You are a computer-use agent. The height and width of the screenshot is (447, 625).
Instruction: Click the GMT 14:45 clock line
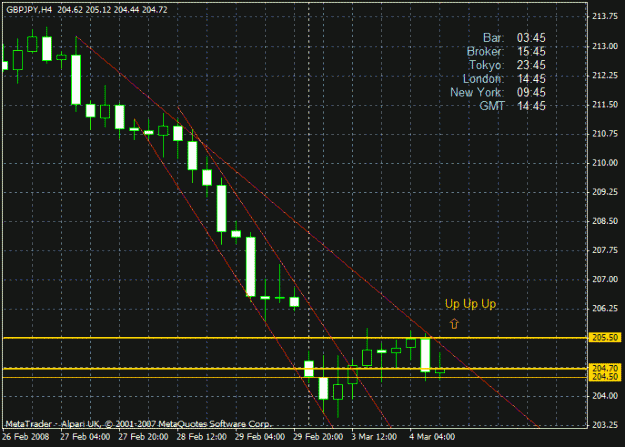[x=513, y=106]
